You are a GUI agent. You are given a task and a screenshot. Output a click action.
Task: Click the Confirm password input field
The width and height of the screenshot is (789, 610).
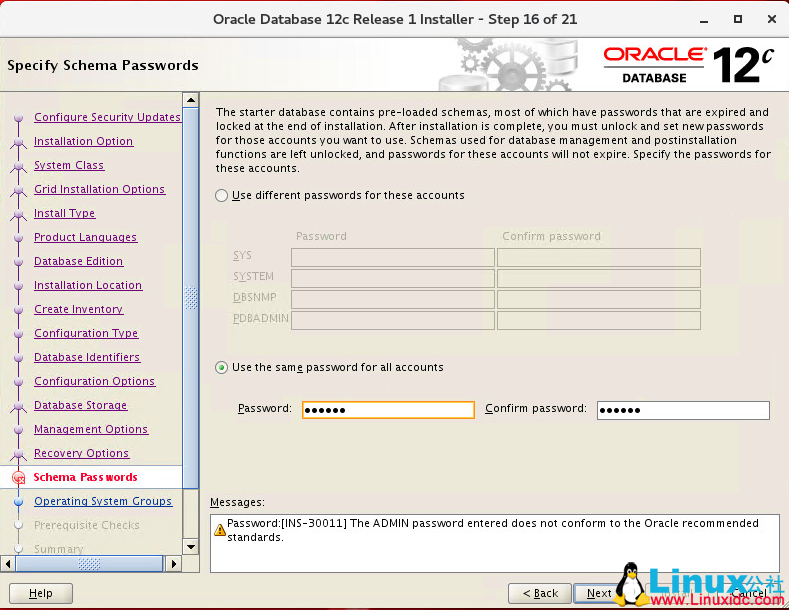(x=683, y=410)
